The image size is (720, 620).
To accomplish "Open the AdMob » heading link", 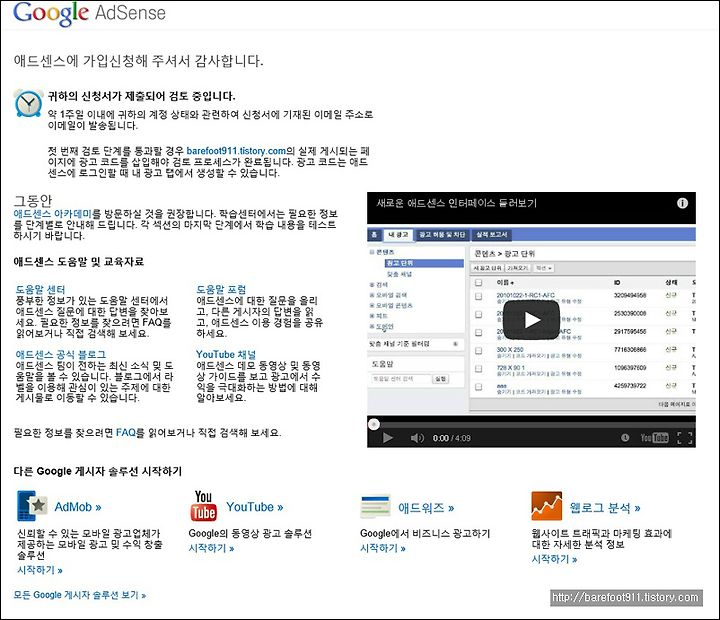I will (x=78, y=507).
